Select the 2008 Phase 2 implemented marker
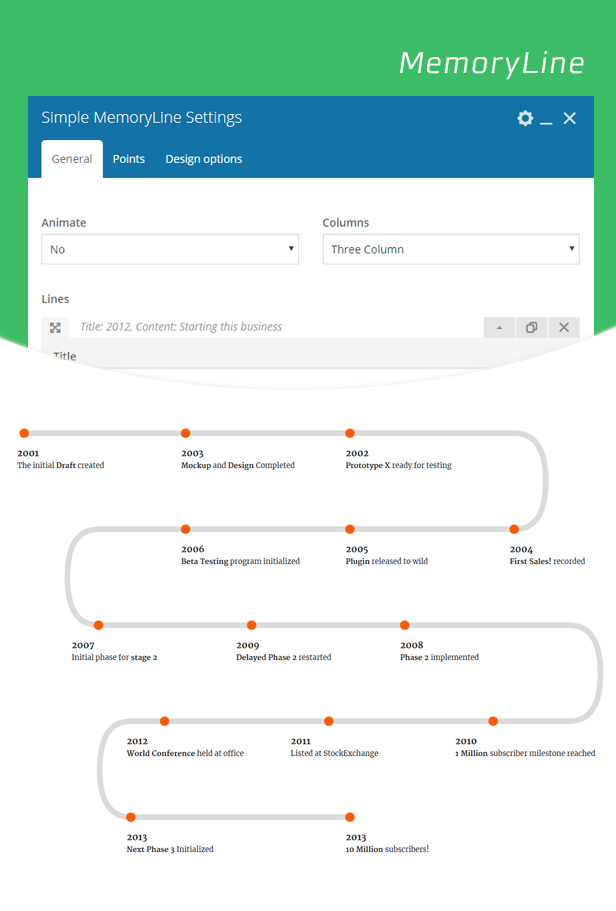 (x=405, y=625)
